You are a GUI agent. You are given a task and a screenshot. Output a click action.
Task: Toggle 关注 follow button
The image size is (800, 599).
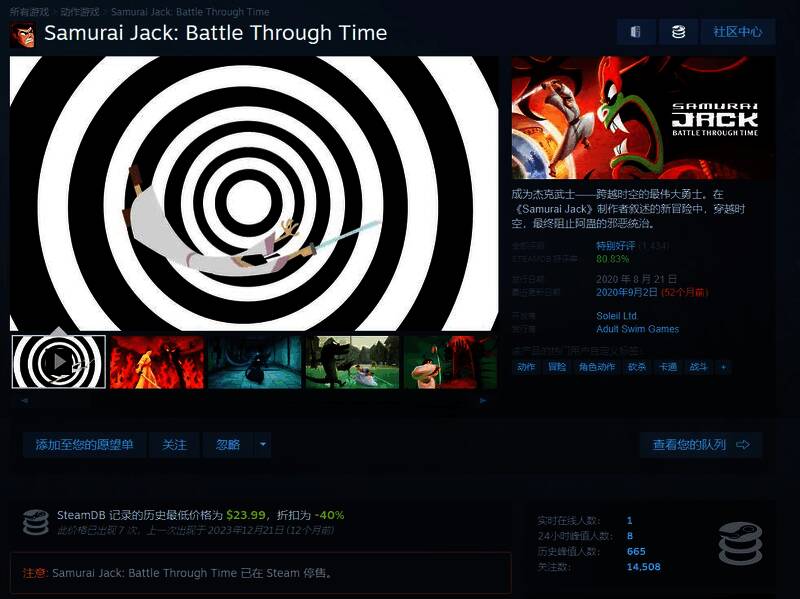[175, 445]
